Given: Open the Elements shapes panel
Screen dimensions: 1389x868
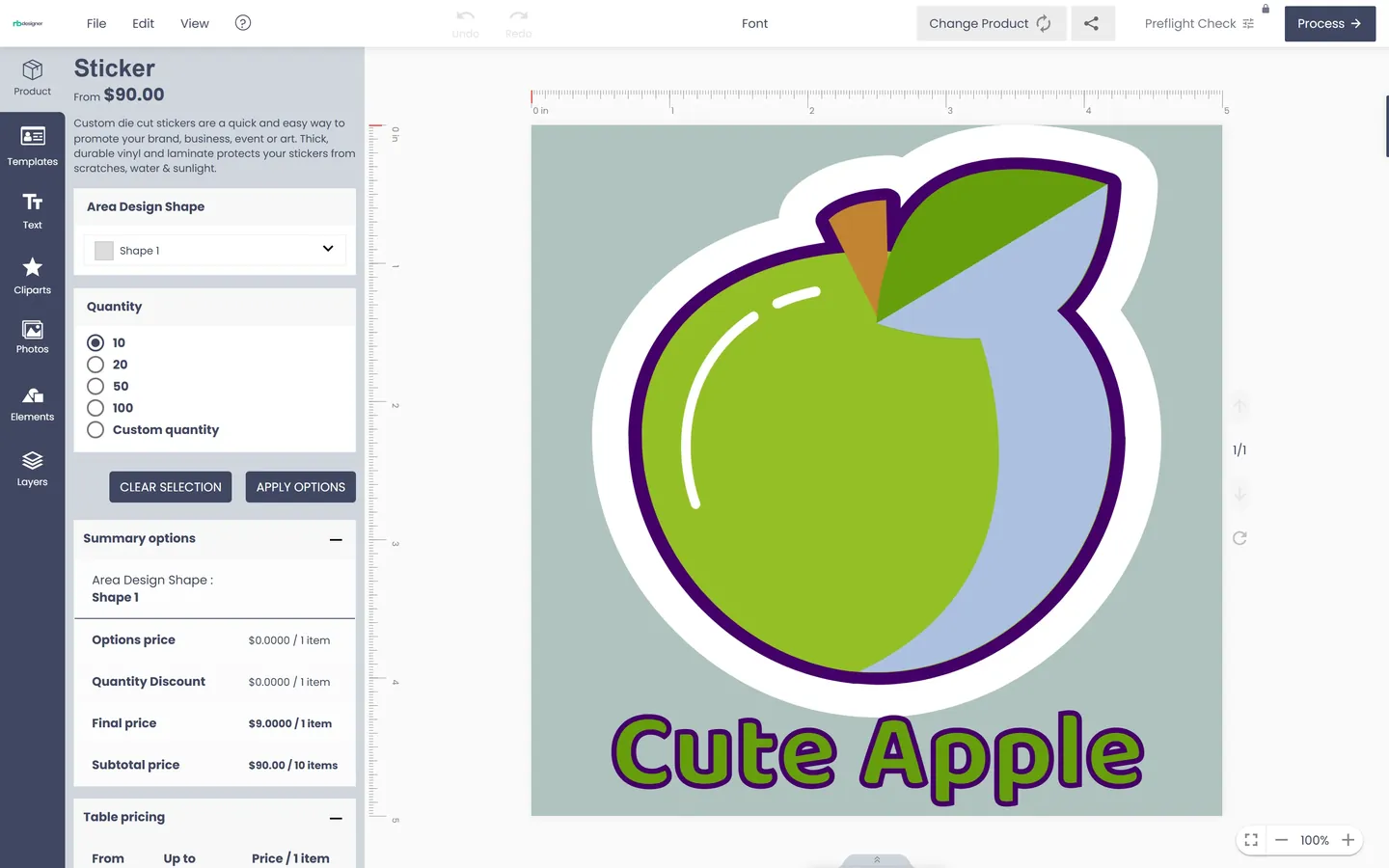Looking at the screenshot, I should (x=32, y=403).
